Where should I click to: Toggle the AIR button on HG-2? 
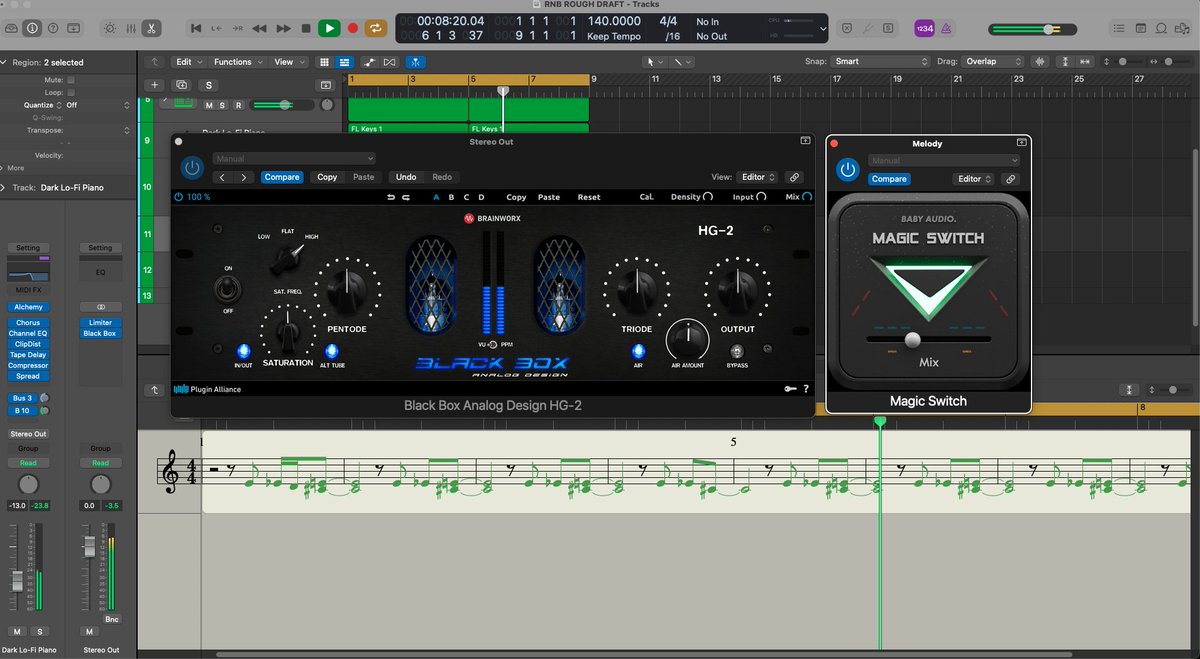(637, 350)
